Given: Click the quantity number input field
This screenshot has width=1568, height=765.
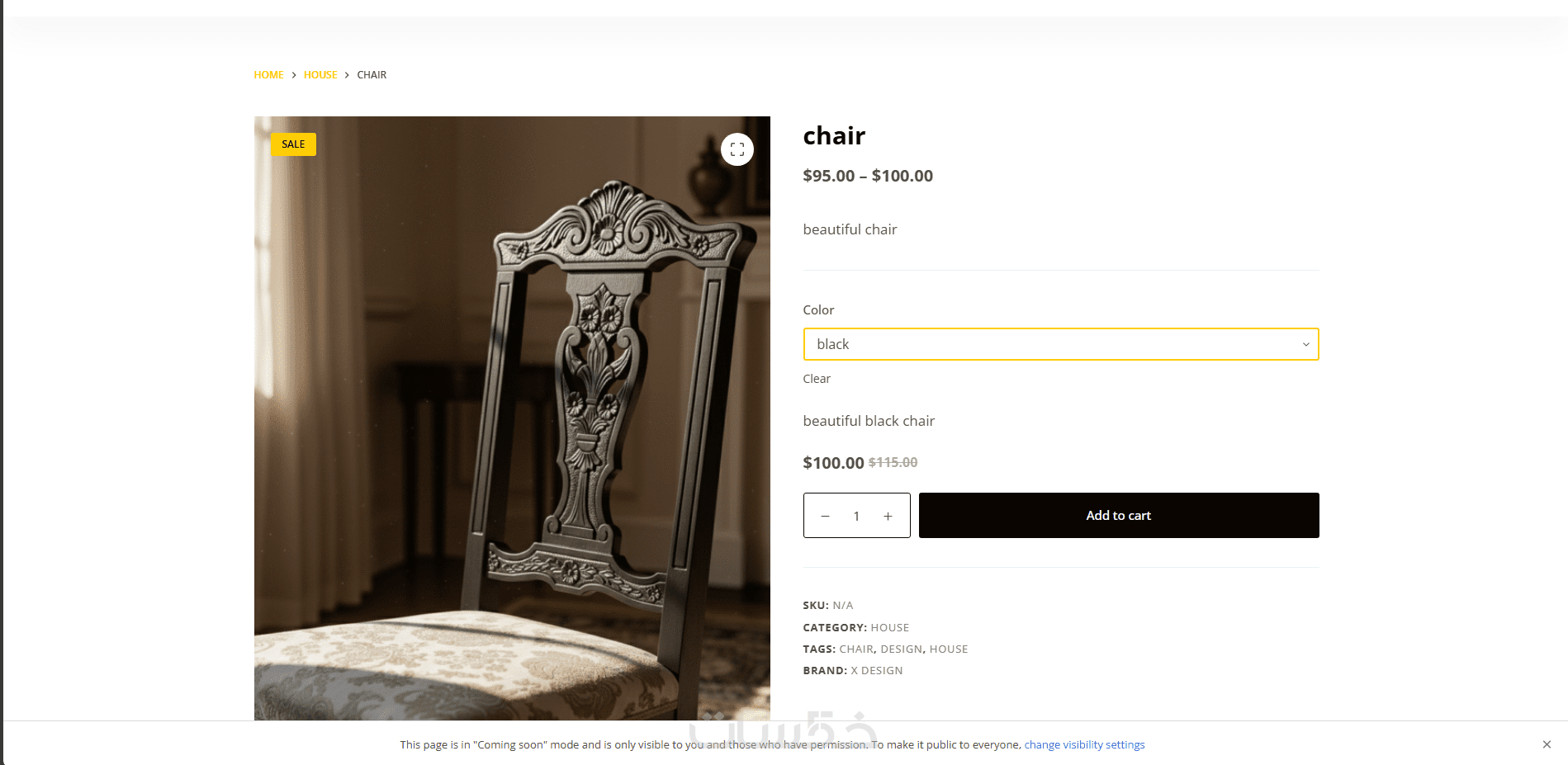Looking at the screenshot, I should [856, 516].
